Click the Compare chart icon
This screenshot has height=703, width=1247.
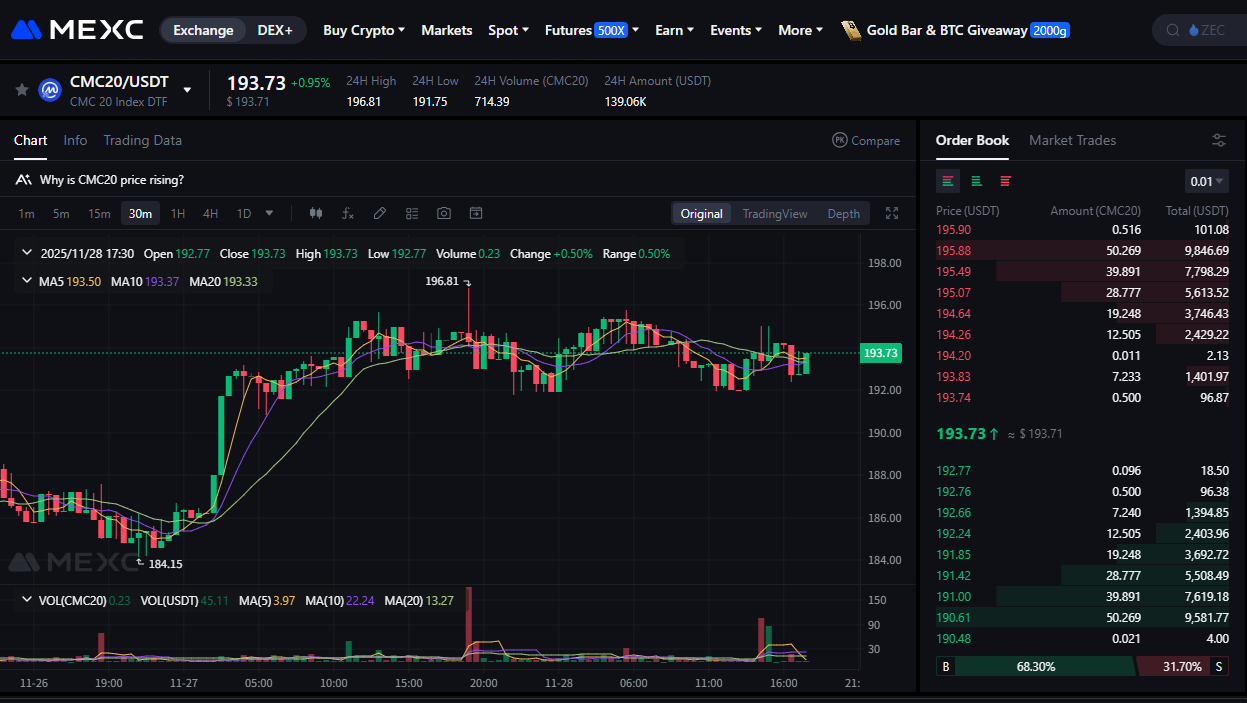[866, 141]
